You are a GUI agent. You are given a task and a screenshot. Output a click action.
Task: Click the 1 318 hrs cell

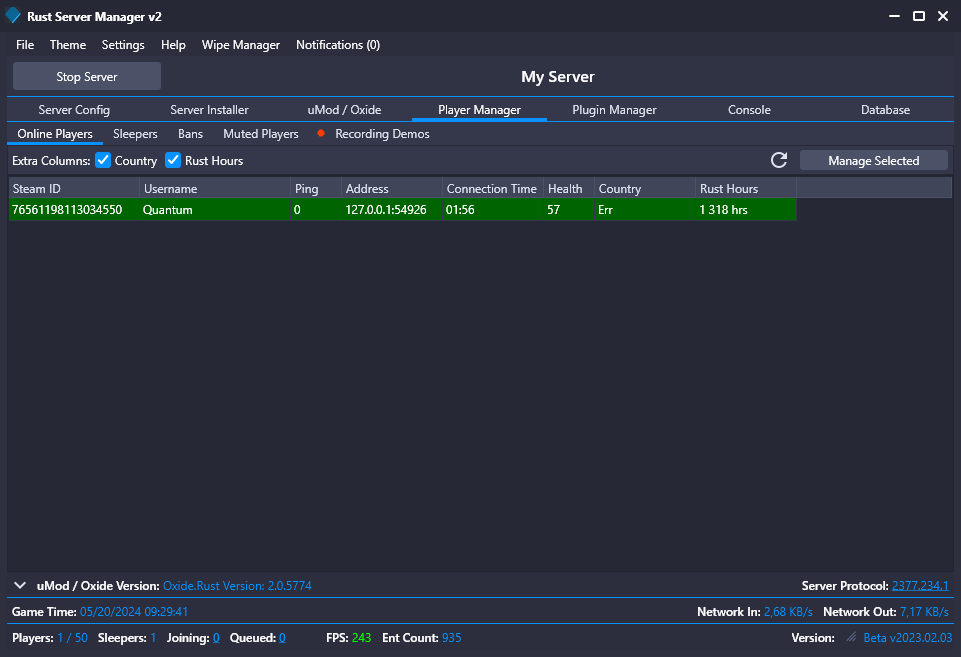(746, 210)
